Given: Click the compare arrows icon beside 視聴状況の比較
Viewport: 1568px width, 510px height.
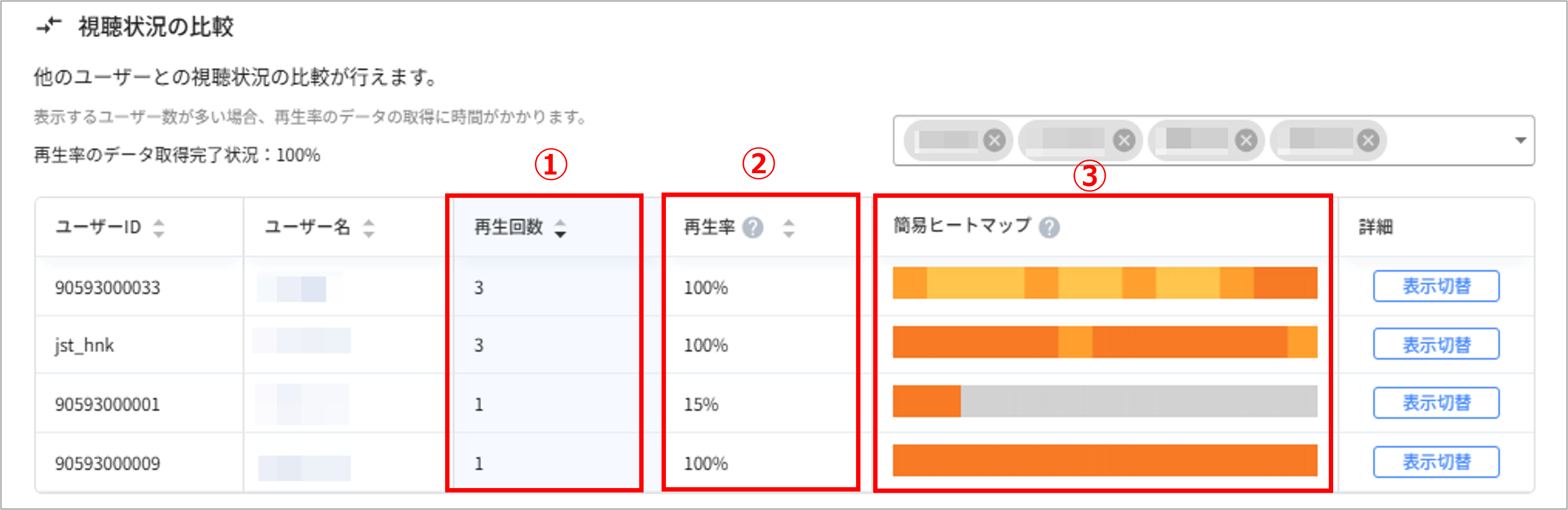Looking at the screenshot, I should click(x=50, y=26).
